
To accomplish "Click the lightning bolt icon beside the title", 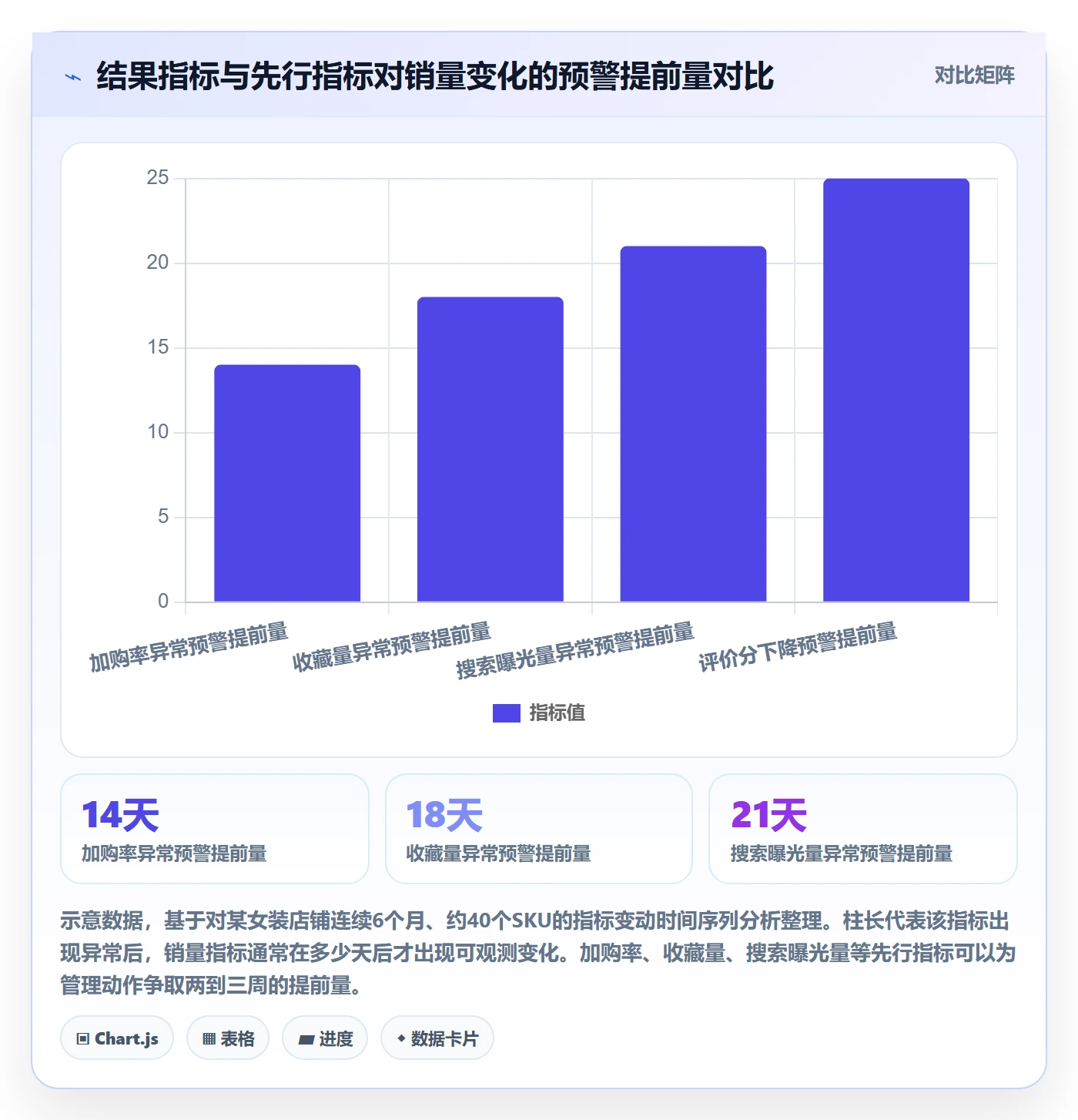I will [73, 77].
